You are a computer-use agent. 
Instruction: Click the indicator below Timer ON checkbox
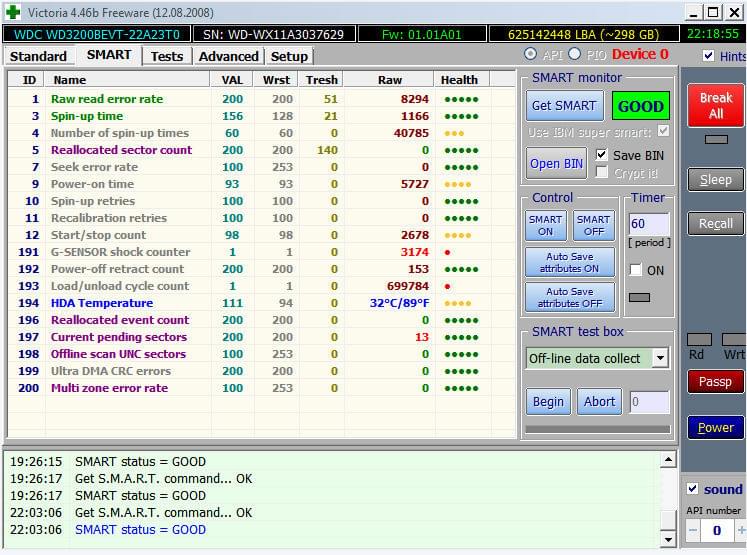[639, 297]
